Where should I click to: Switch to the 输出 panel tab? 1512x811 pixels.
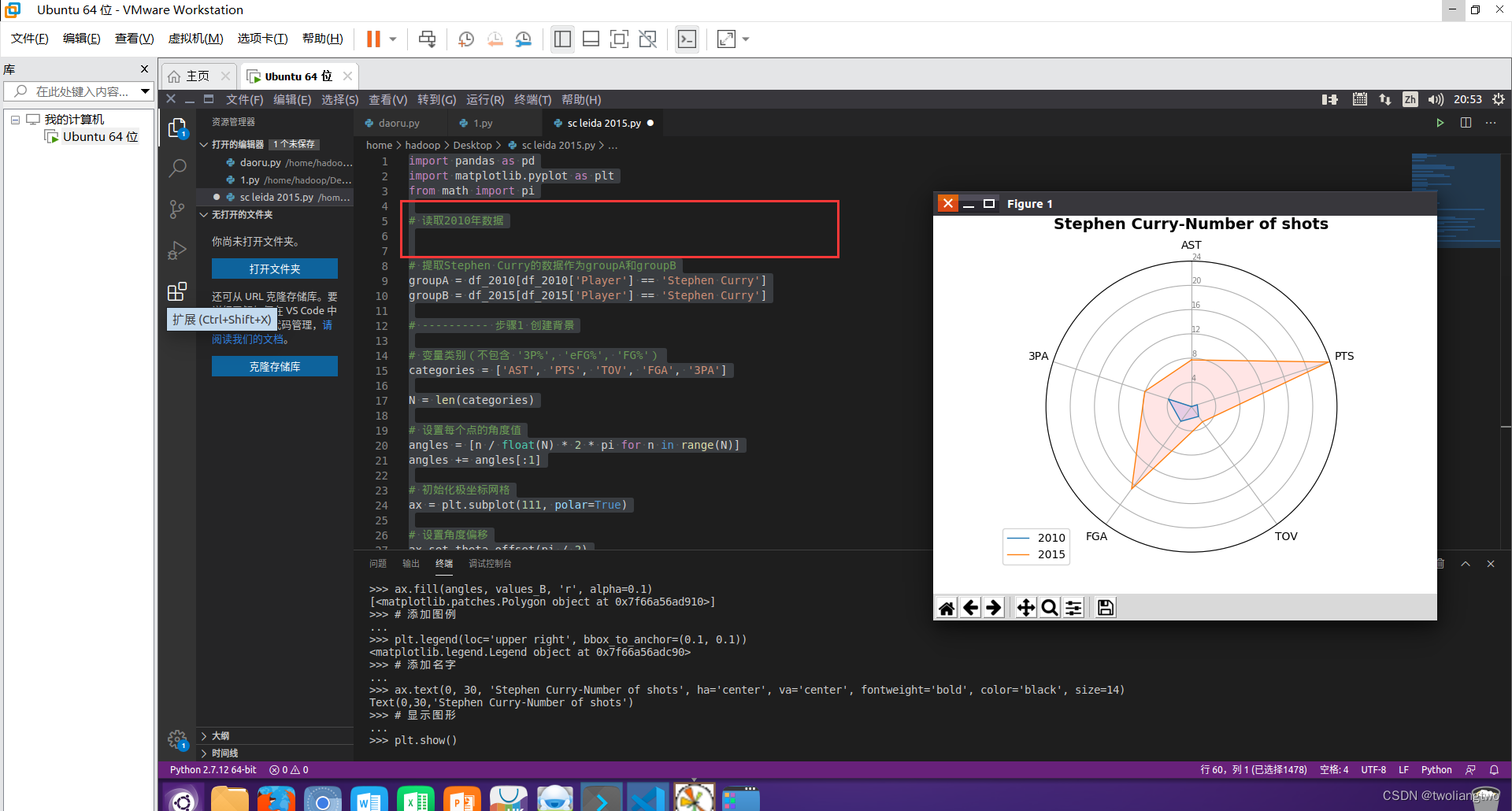pyautogui.click(x=411, y=564)
